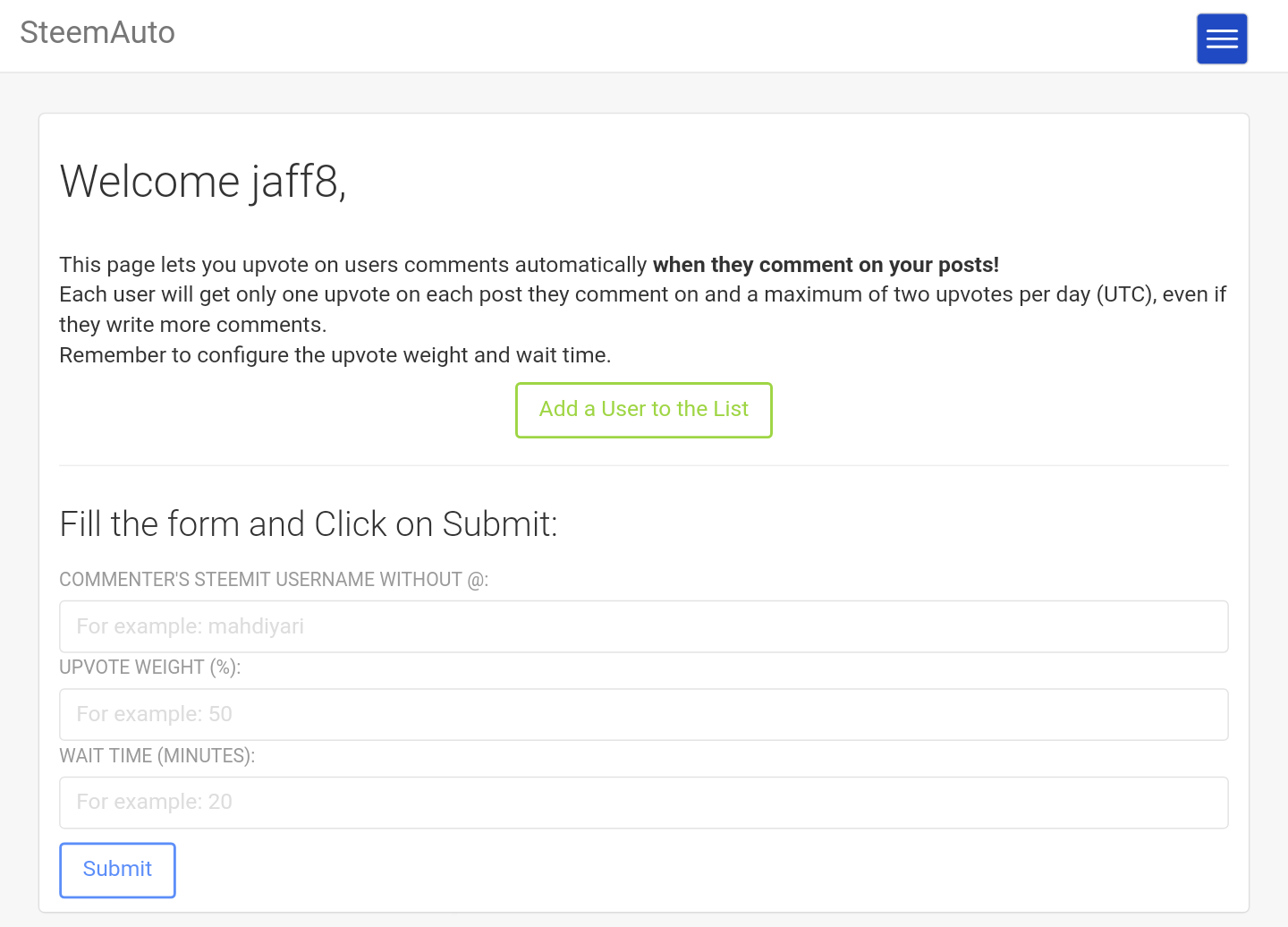The image size is (1288, 927).
Task: Click the Wait Time (Minutes) label
Action: coord(157,756)
